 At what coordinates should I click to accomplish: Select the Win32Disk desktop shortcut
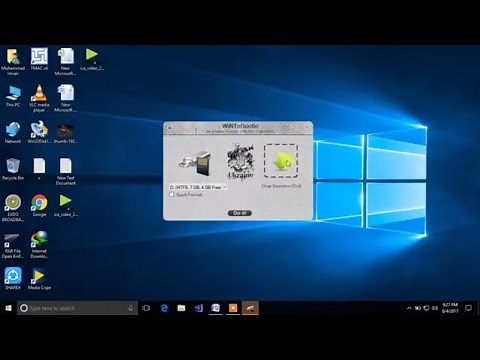coord(39,133)
